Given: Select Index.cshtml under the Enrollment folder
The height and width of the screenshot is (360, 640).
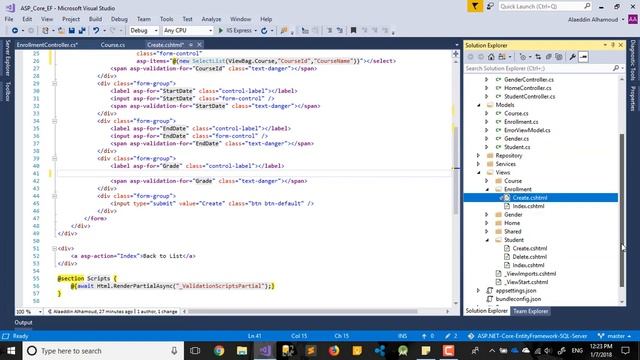Looking at the screenshot, I should pyautogui.click(x=528, y=206).
